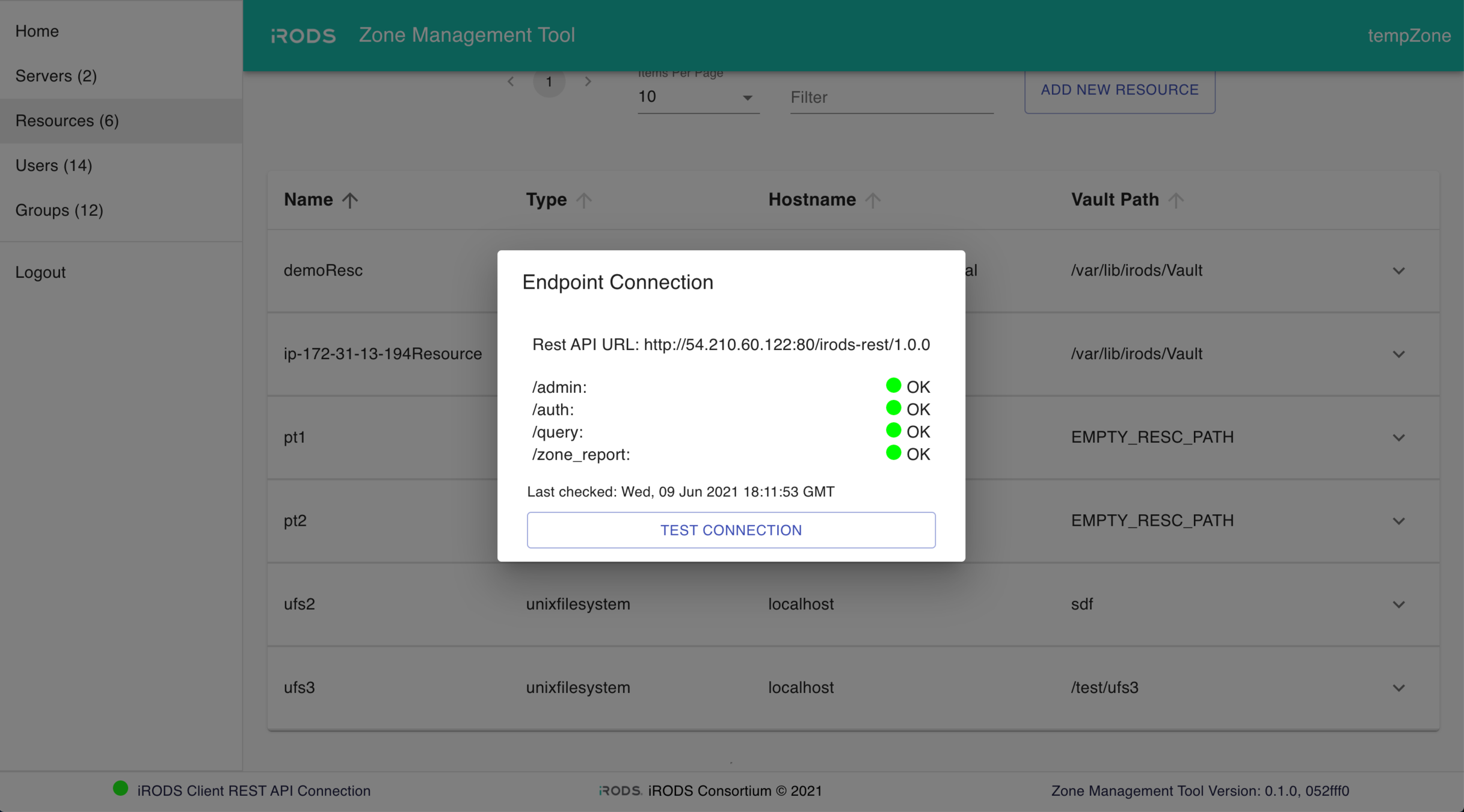Expand the ufs3 resource row
The image size is (1464, 812).
click(1398, 688)
